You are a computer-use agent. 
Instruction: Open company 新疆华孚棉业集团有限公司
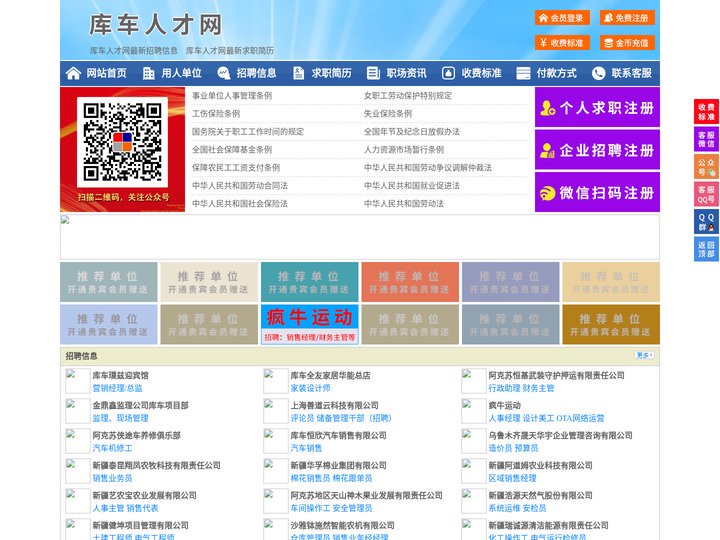click(x=338, y=465)
